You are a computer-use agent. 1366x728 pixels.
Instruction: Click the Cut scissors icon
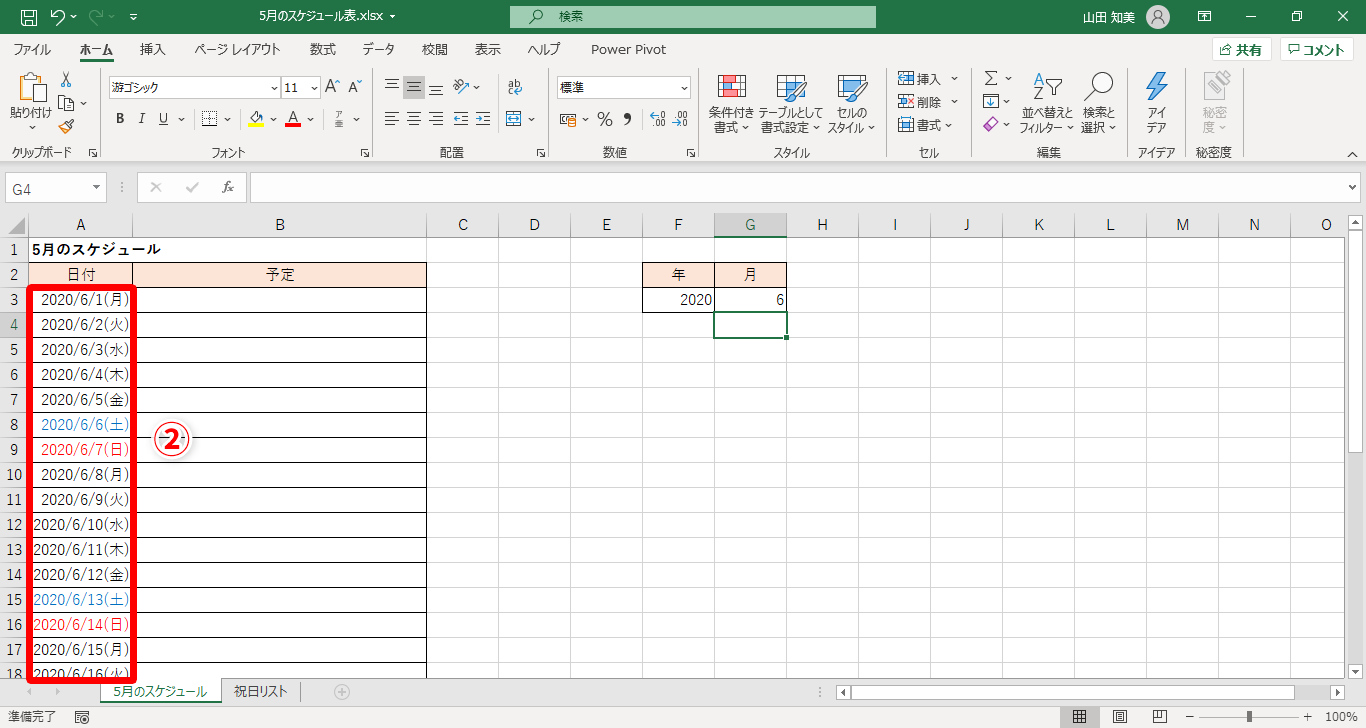66,80
